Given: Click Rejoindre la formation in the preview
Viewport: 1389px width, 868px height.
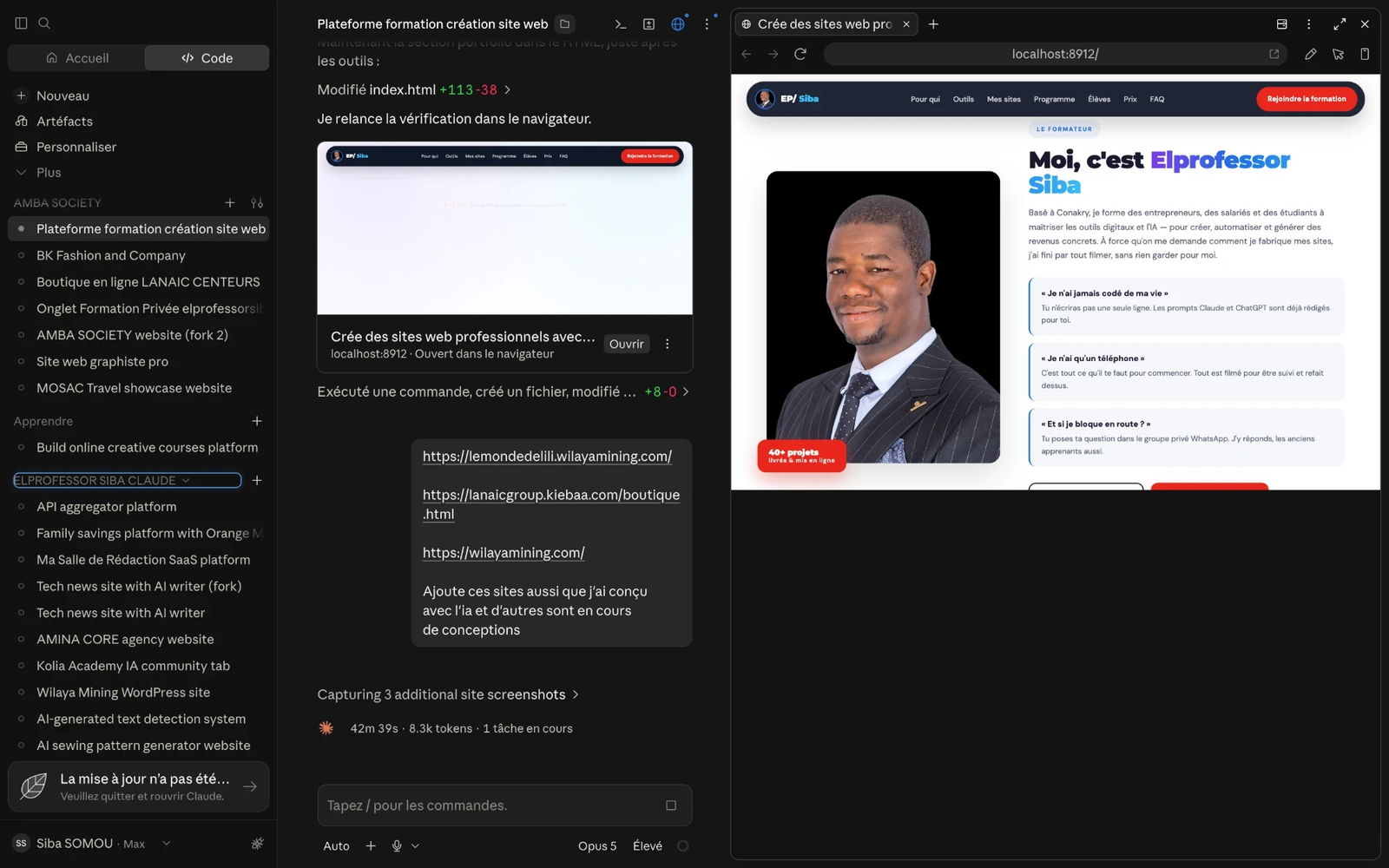Looking at the screenshot, I should coord(1307,99).
